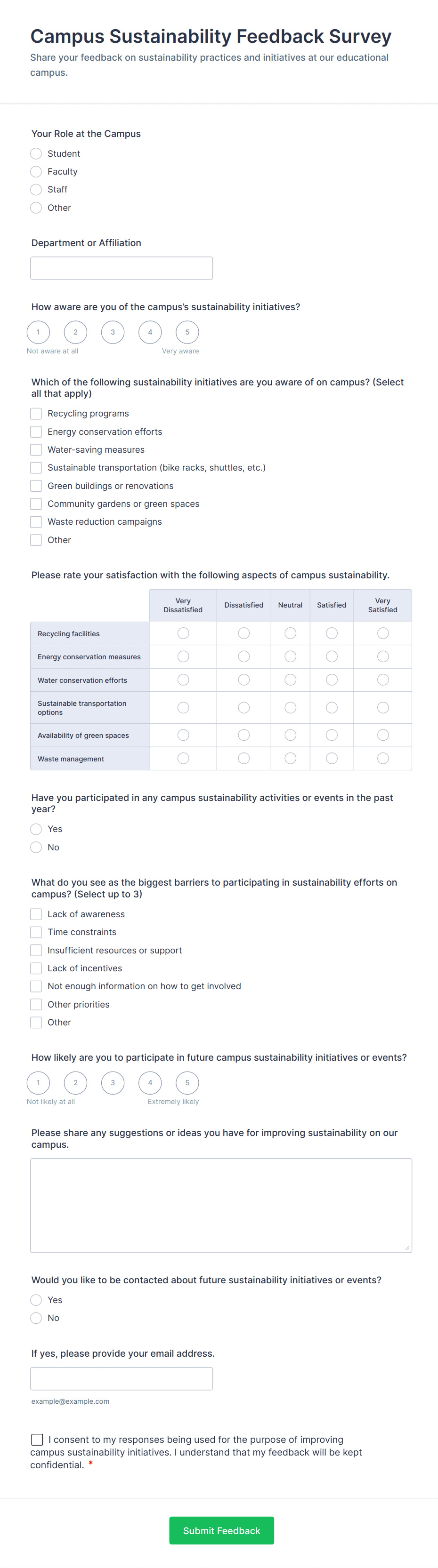Rate Availability of green spaces as Satisfied
This screenshot has width=438, height=1568.
point(332,736)
